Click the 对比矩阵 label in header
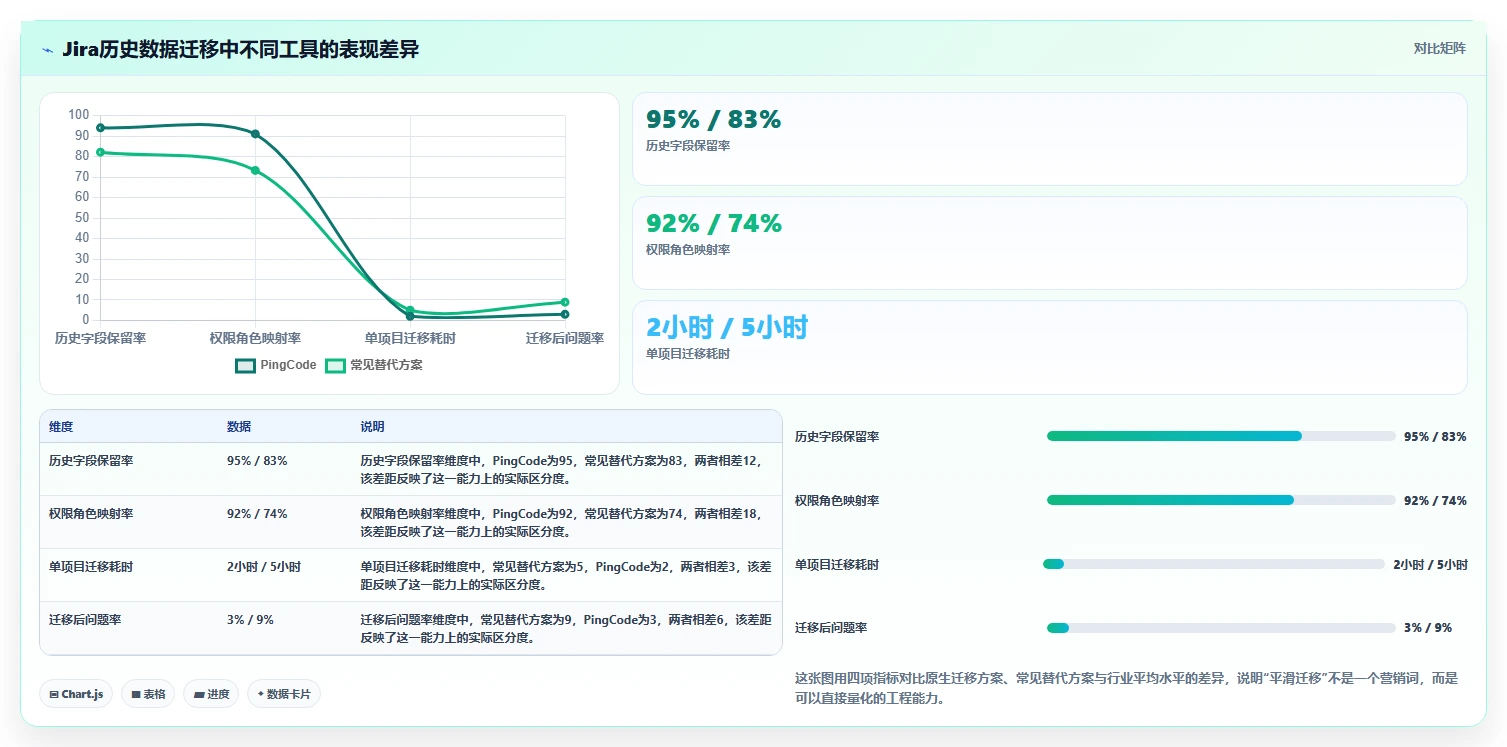 pos(1440,49)
